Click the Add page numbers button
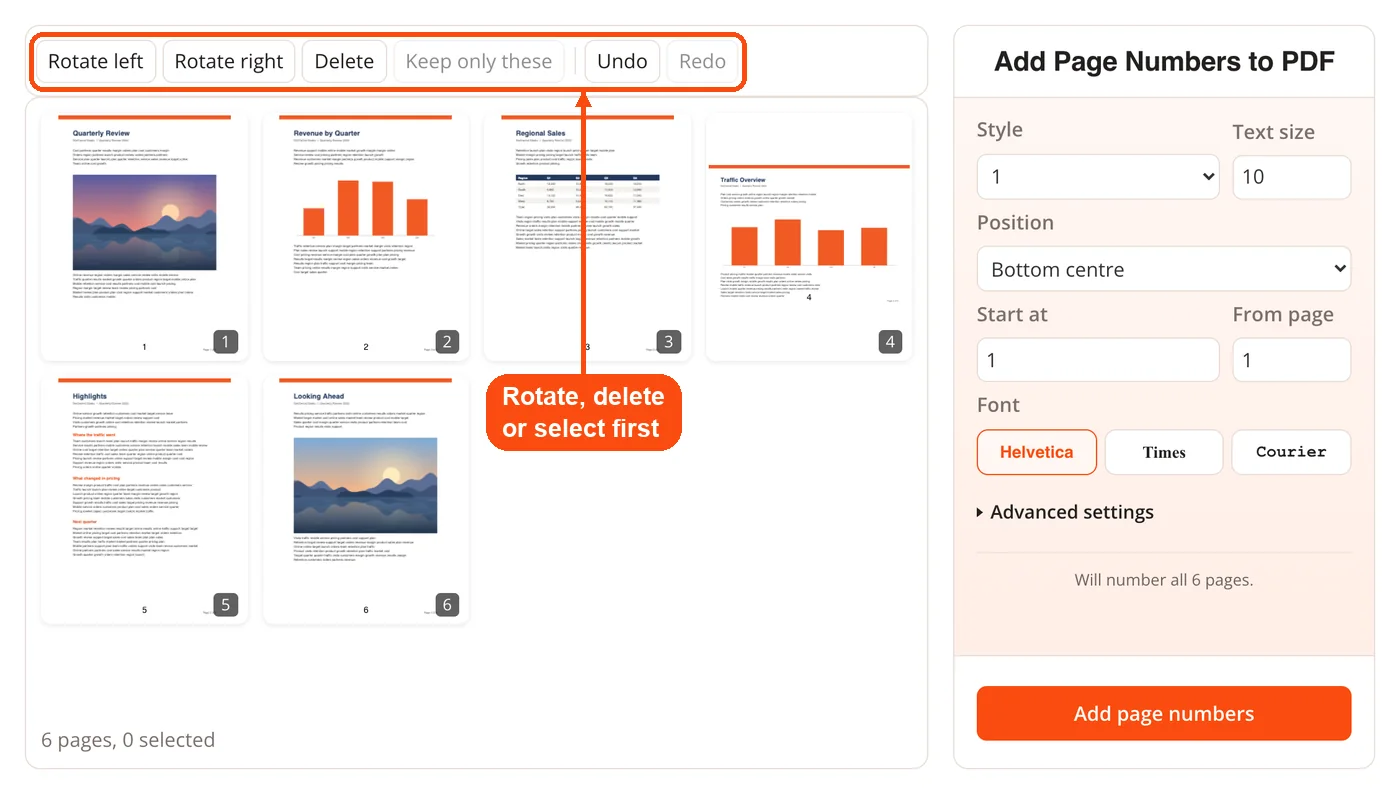The width and height of the screenshot is (1400, 794). 1164,714
